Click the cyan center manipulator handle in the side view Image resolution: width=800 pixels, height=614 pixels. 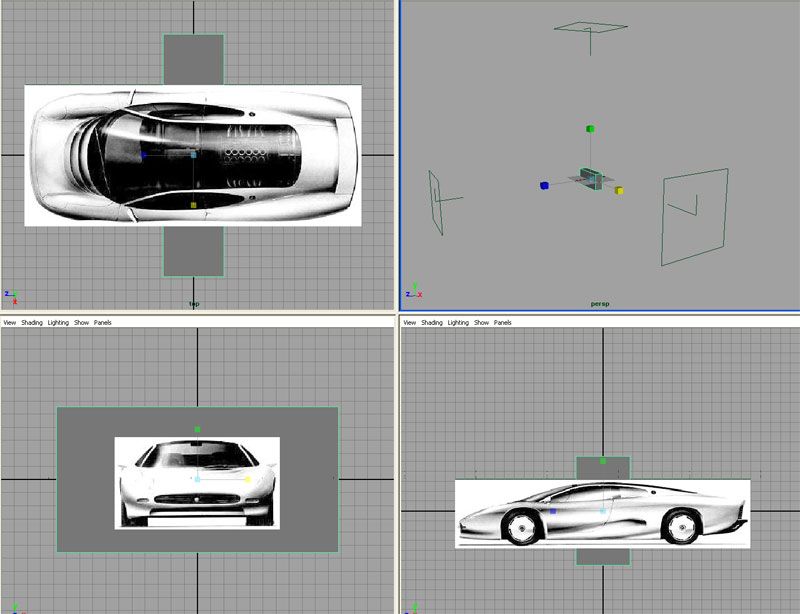pos(603,511)
